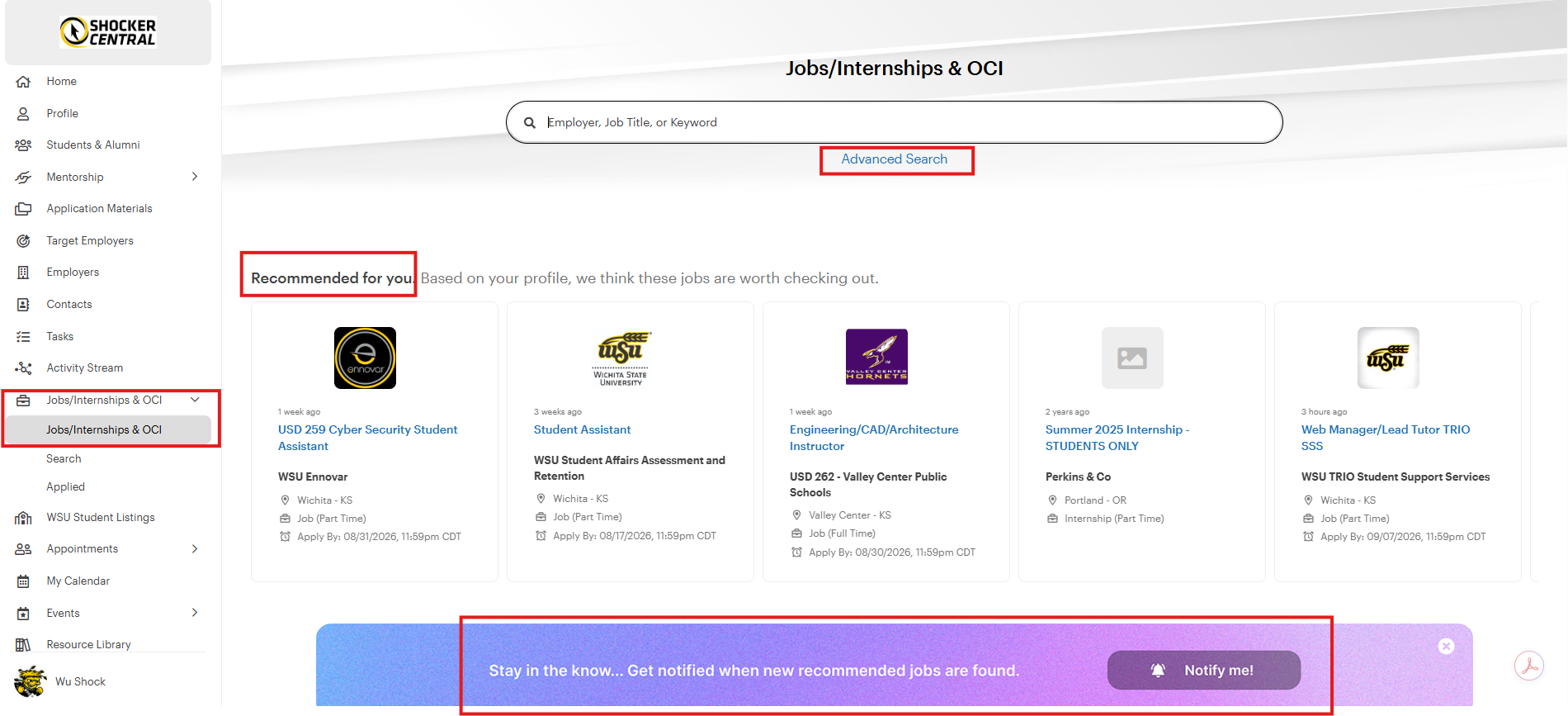Open the Search sub-item
This screenshot has height=716, width=1568.
click(x=64, y=459)
